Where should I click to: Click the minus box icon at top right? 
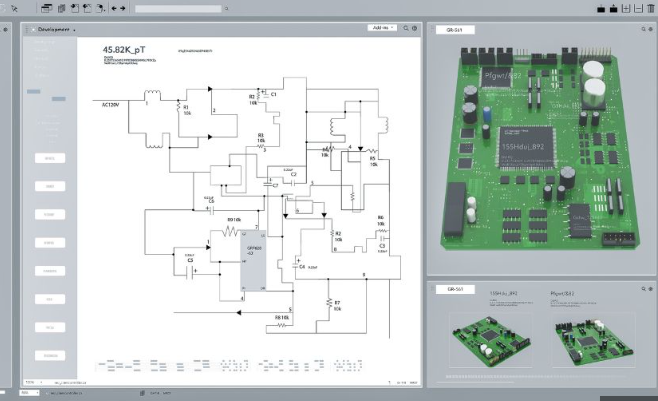tap(638, 8)
